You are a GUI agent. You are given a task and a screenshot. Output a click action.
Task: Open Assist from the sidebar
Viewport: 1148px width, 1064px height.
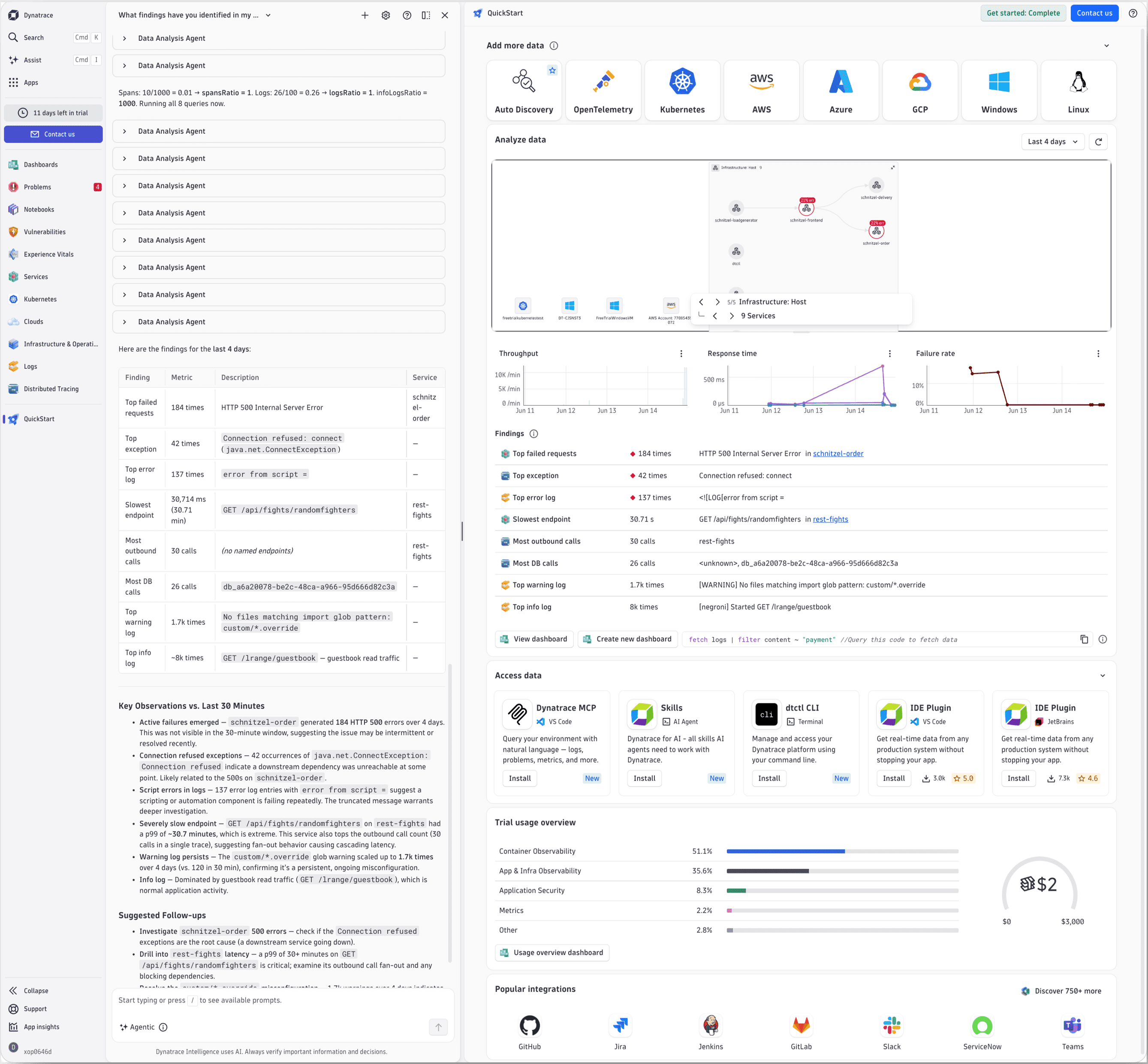tap(53, 60)
